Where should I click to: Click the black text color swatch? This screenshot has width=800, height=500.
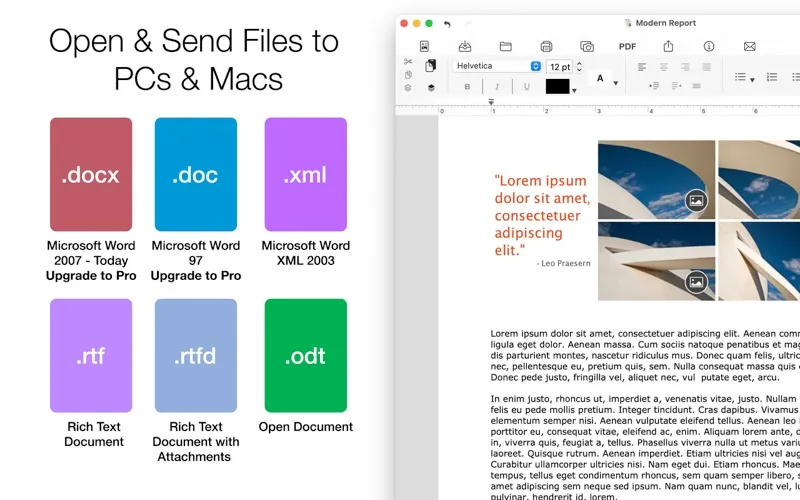[x=557, y=86]
